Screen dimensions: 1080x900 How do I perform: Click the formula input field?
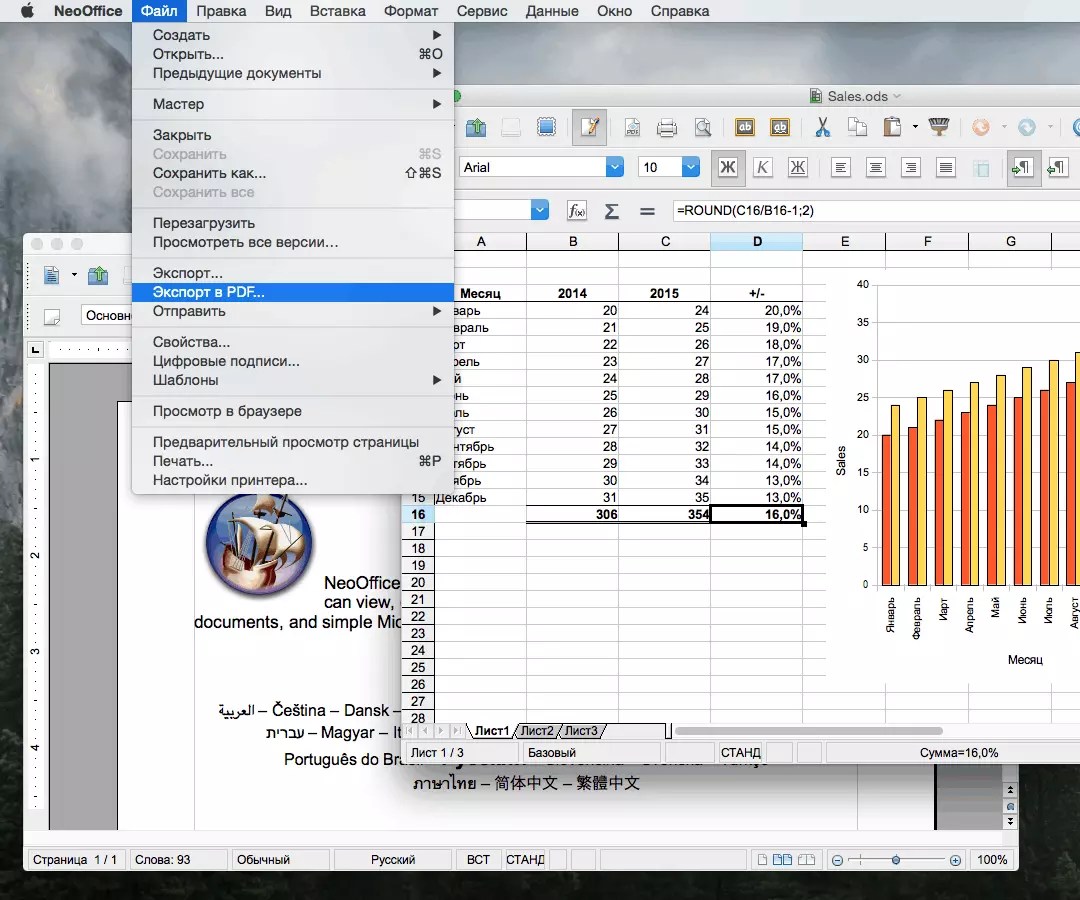tap(876, 211)
